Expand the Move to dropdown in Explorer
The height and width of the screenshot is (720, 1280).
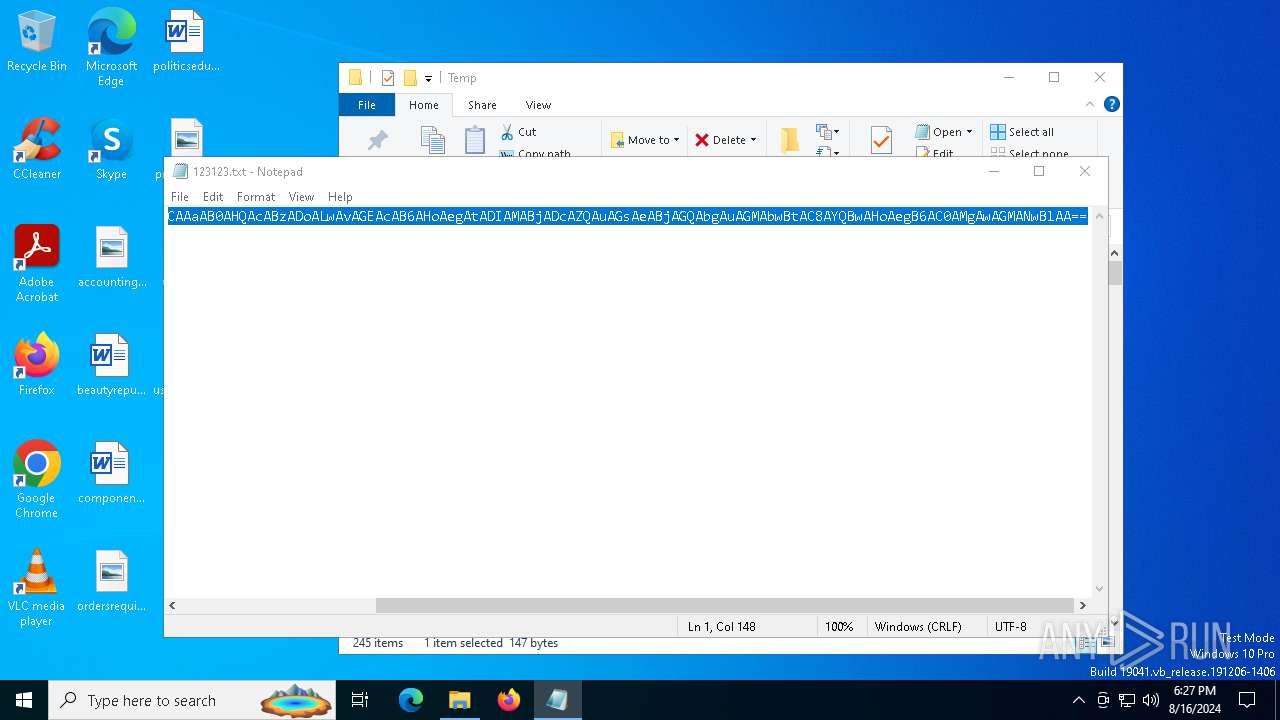coord(677,140)
